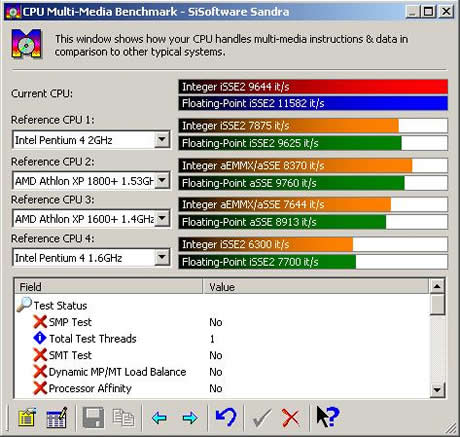The height and width of the screenshot is (437, 460).
Task: Click the blue refresh arrow icon
Action: coord(226,417)
